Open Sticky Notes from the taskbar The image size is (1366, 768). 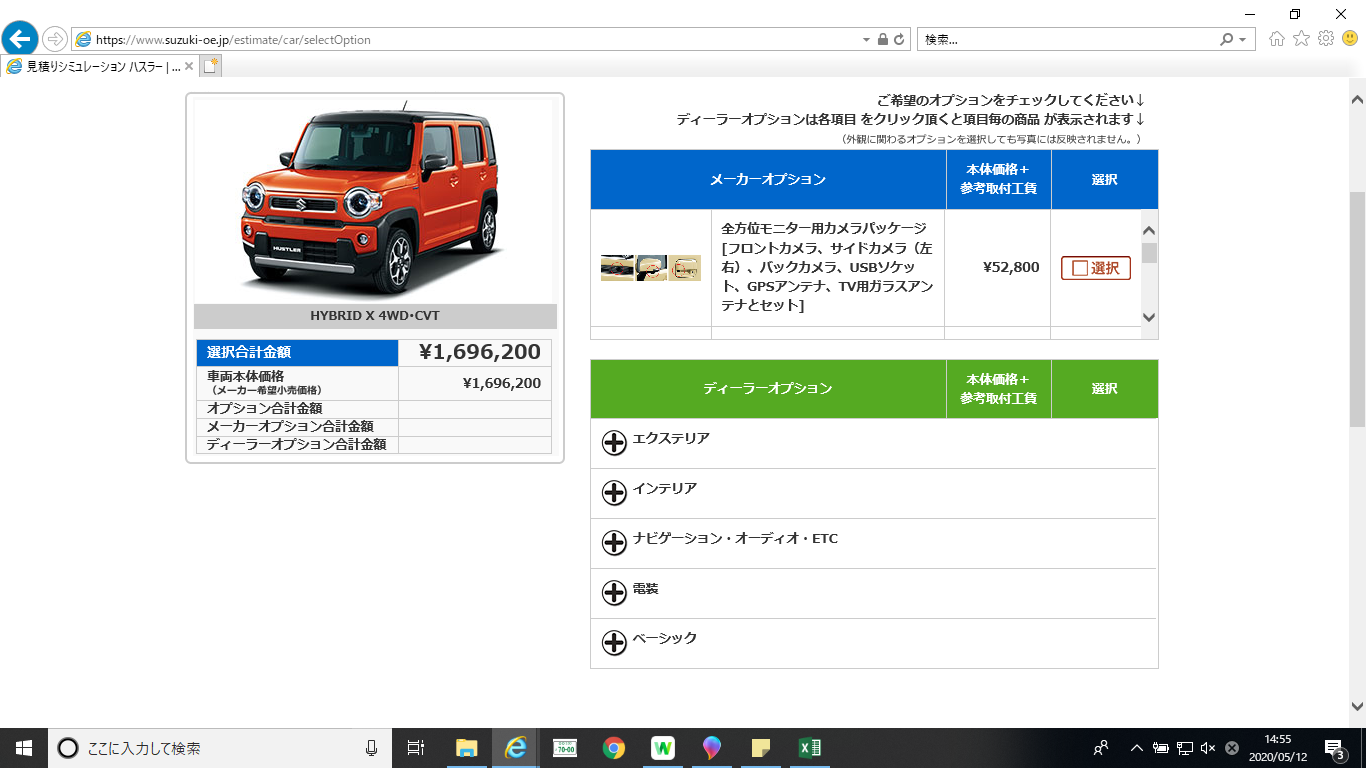[761, 748]
